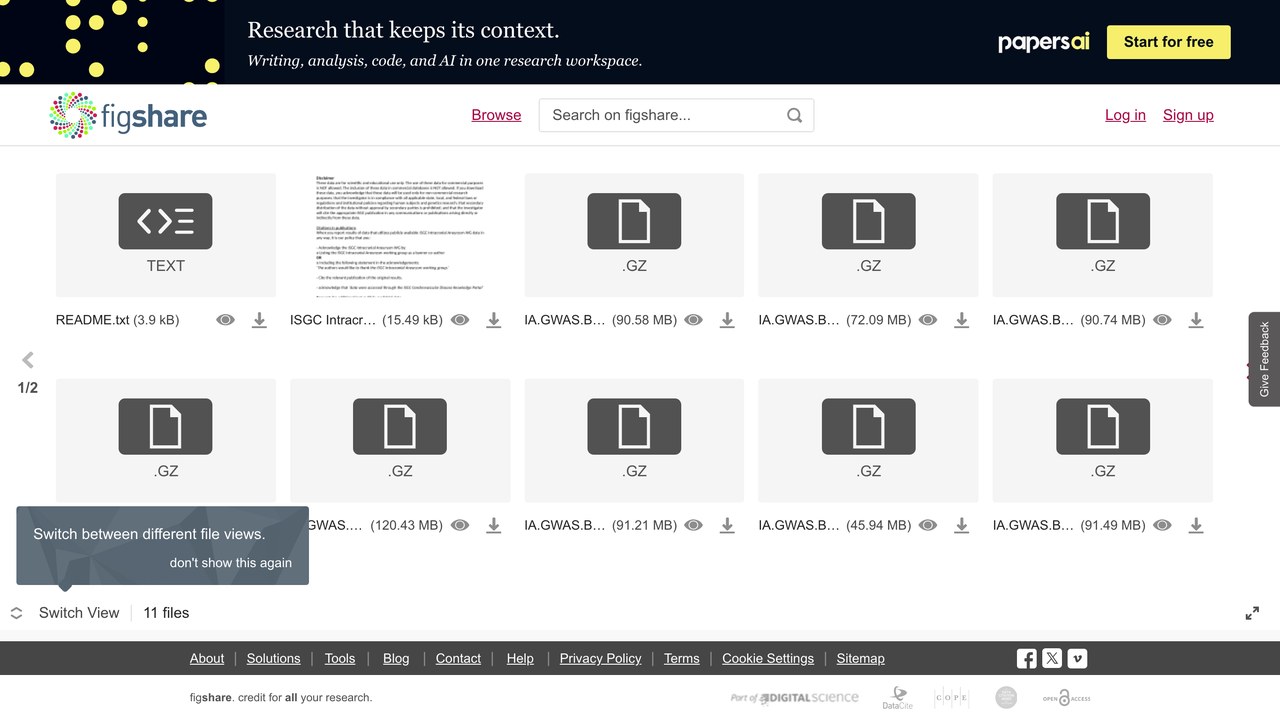Download the 15.49 kB ISGC file
The height and width of the screenshot is (720, 1280).
click(x=494, y=320)
